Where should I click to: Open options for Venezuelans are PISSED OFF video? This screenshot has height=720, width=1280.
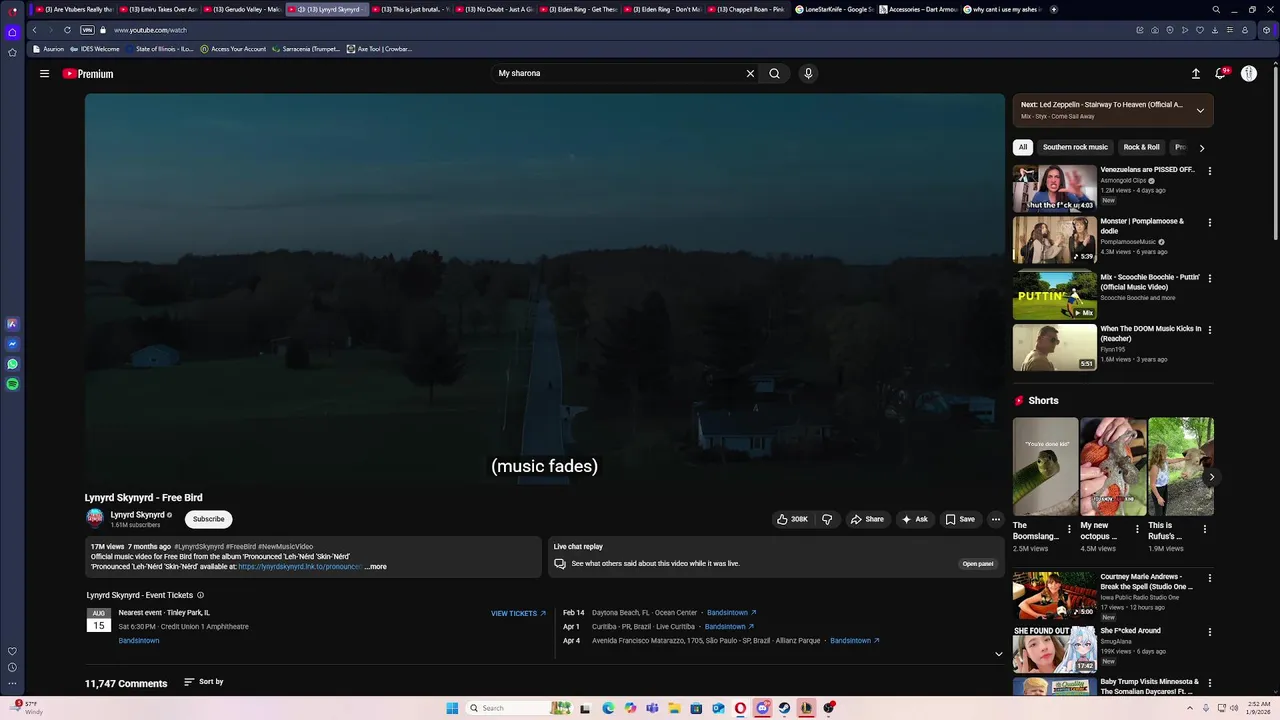coord(1210,171)
